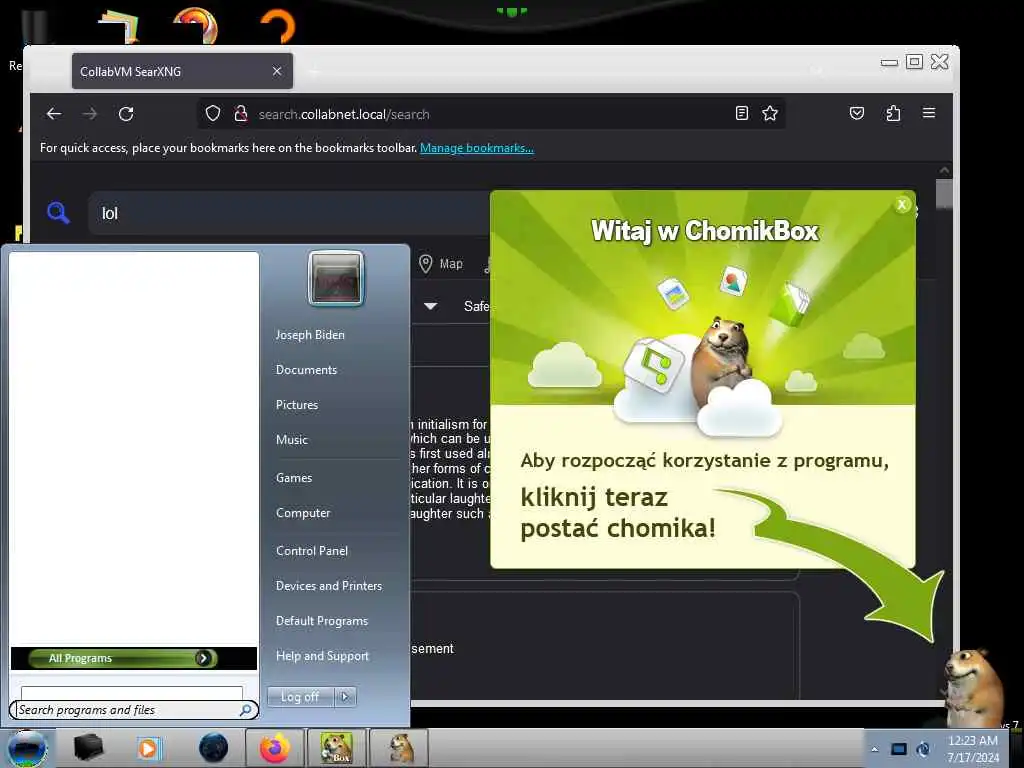Go back with the browser back arrow
Viewport: 1024px width, 768px height.
point(54,114)
